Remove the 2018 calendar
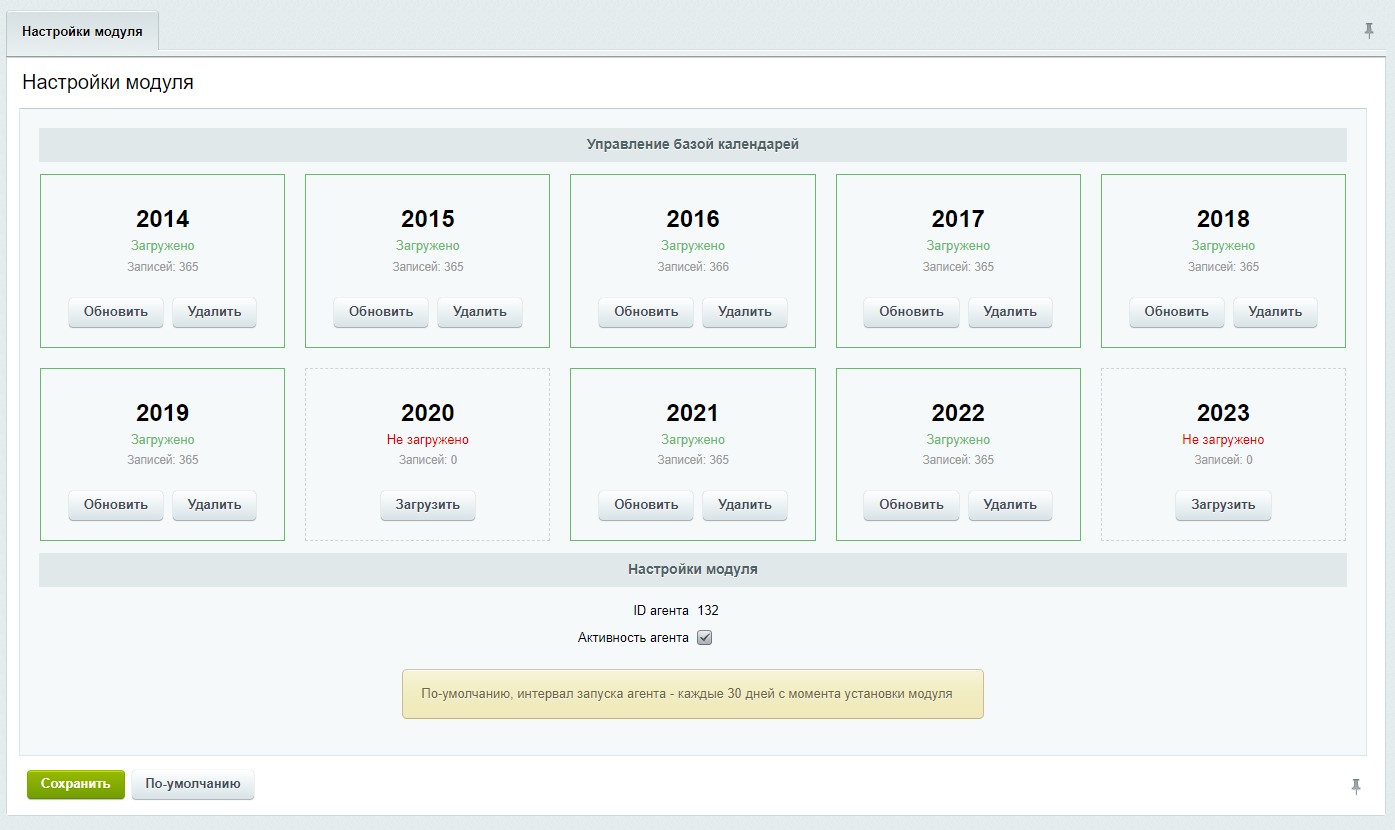This screenshot has width=1395, height=830. (x=1275, y=312)
